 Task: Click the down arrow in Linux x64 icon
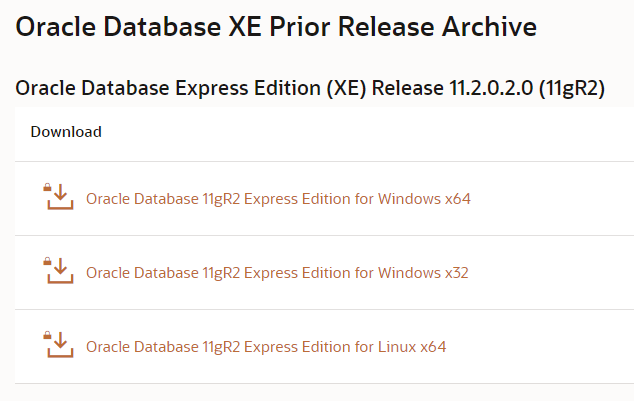(61, 340)
